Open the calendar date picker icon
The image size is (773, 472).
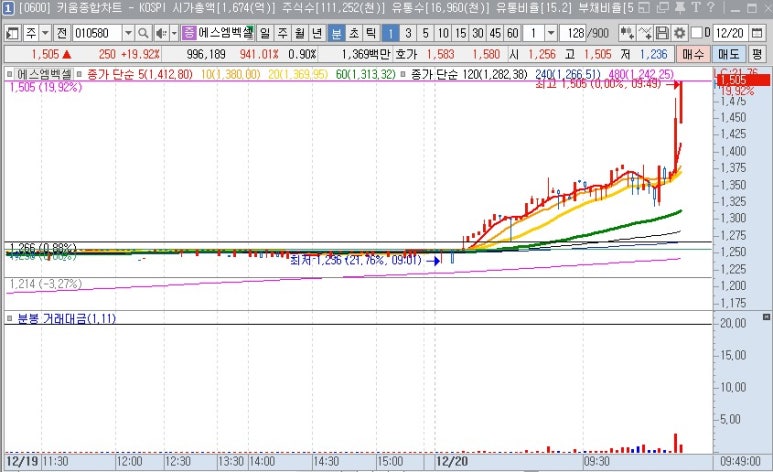[757, 34]
